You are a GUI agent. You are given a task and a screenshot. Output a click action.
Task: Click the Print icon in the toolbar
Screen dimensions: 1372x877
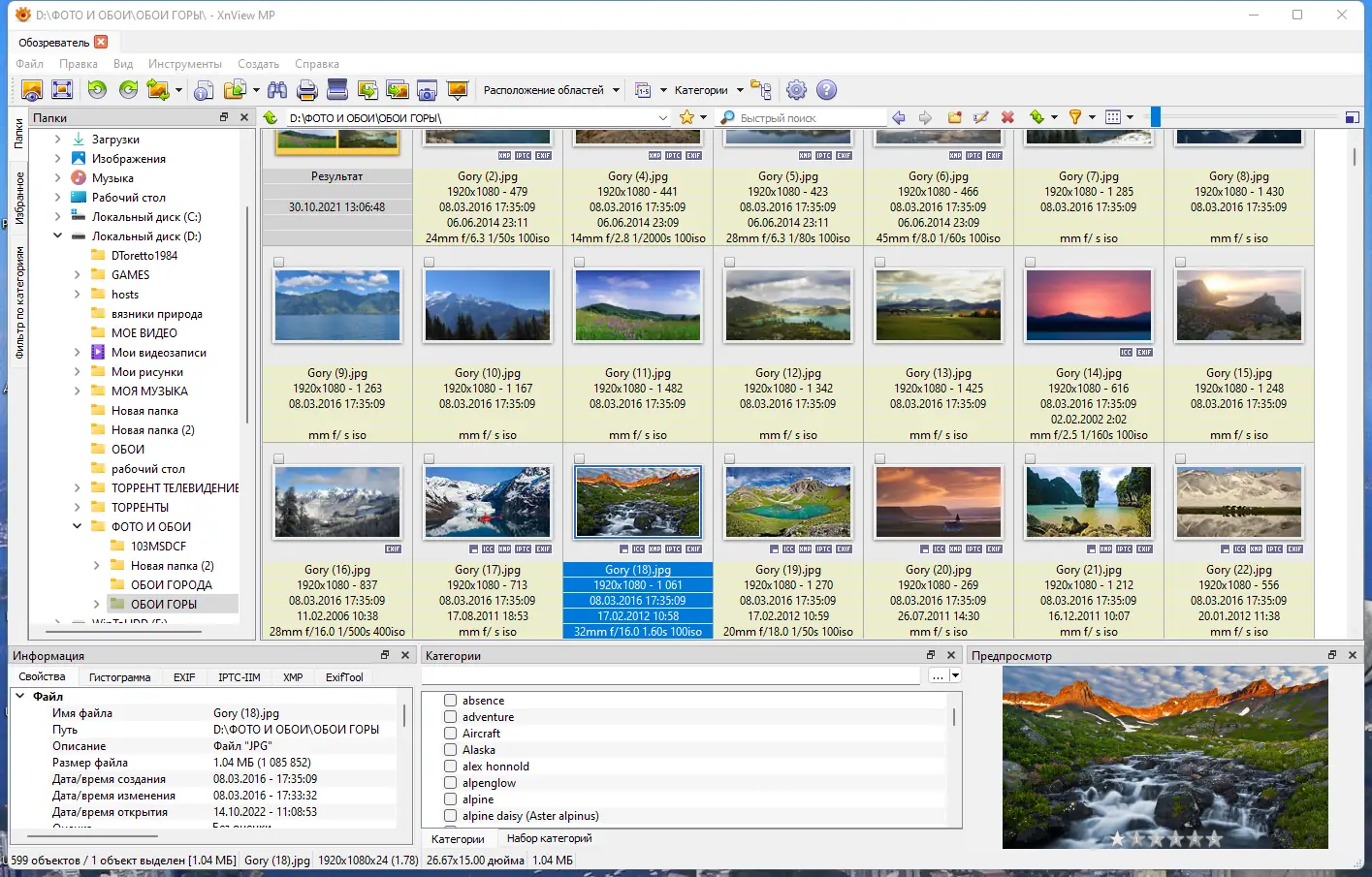(x=307, y=90)
